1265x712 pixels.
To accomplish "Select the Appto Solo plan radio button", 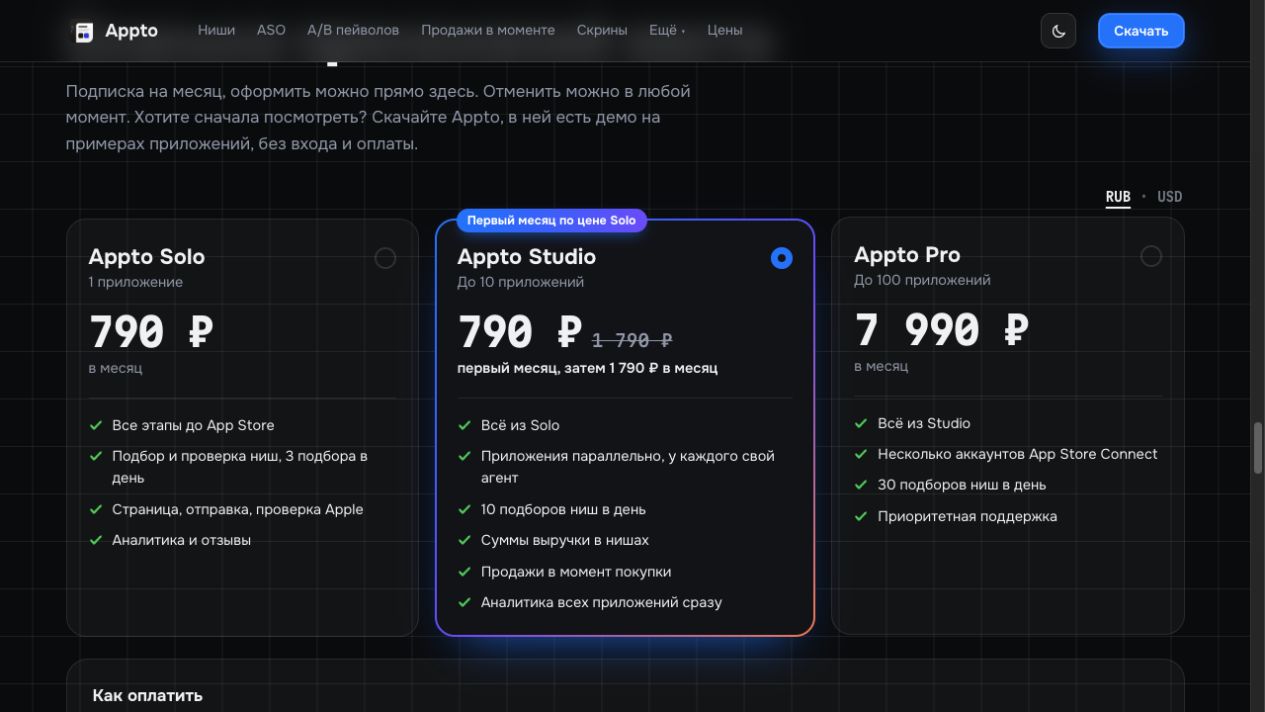I will (x=385, y=258).
